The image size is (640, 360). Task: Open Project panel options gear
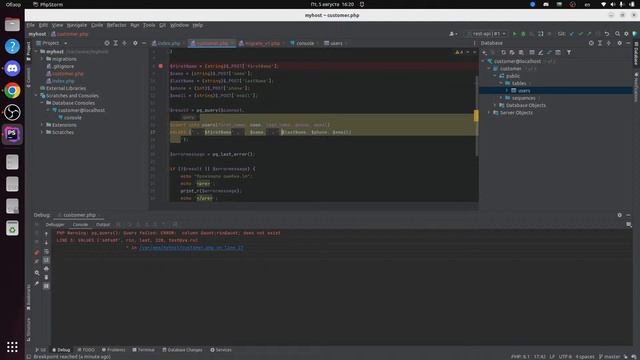(x=135, y=43)
